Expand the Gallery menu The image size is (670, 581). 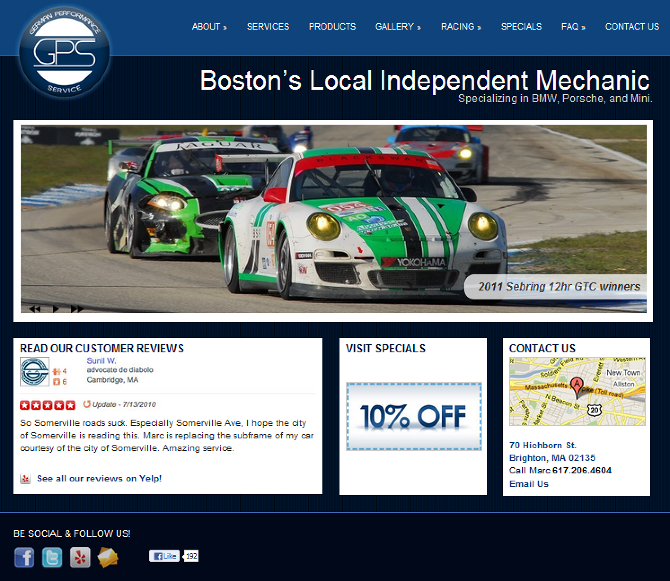point(397,27)
